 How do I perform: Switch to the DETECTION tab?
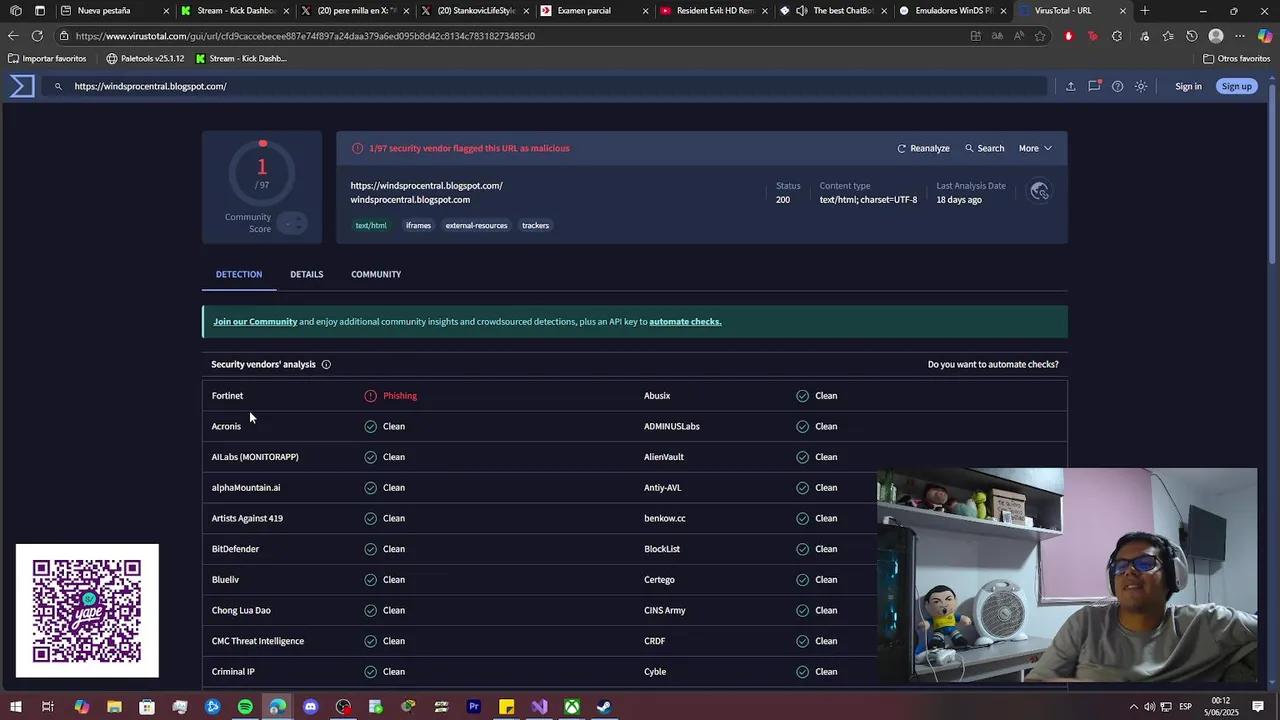tap(239, 274)
